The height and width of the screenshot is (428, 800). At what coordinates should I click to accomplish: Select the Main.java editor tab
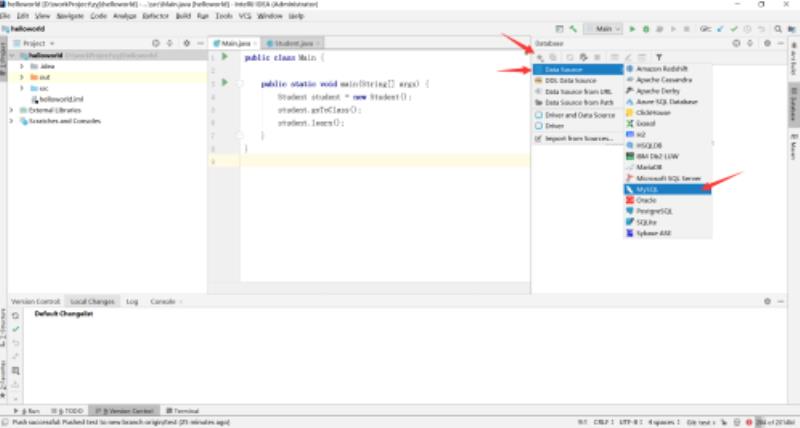tap(236, 43)
